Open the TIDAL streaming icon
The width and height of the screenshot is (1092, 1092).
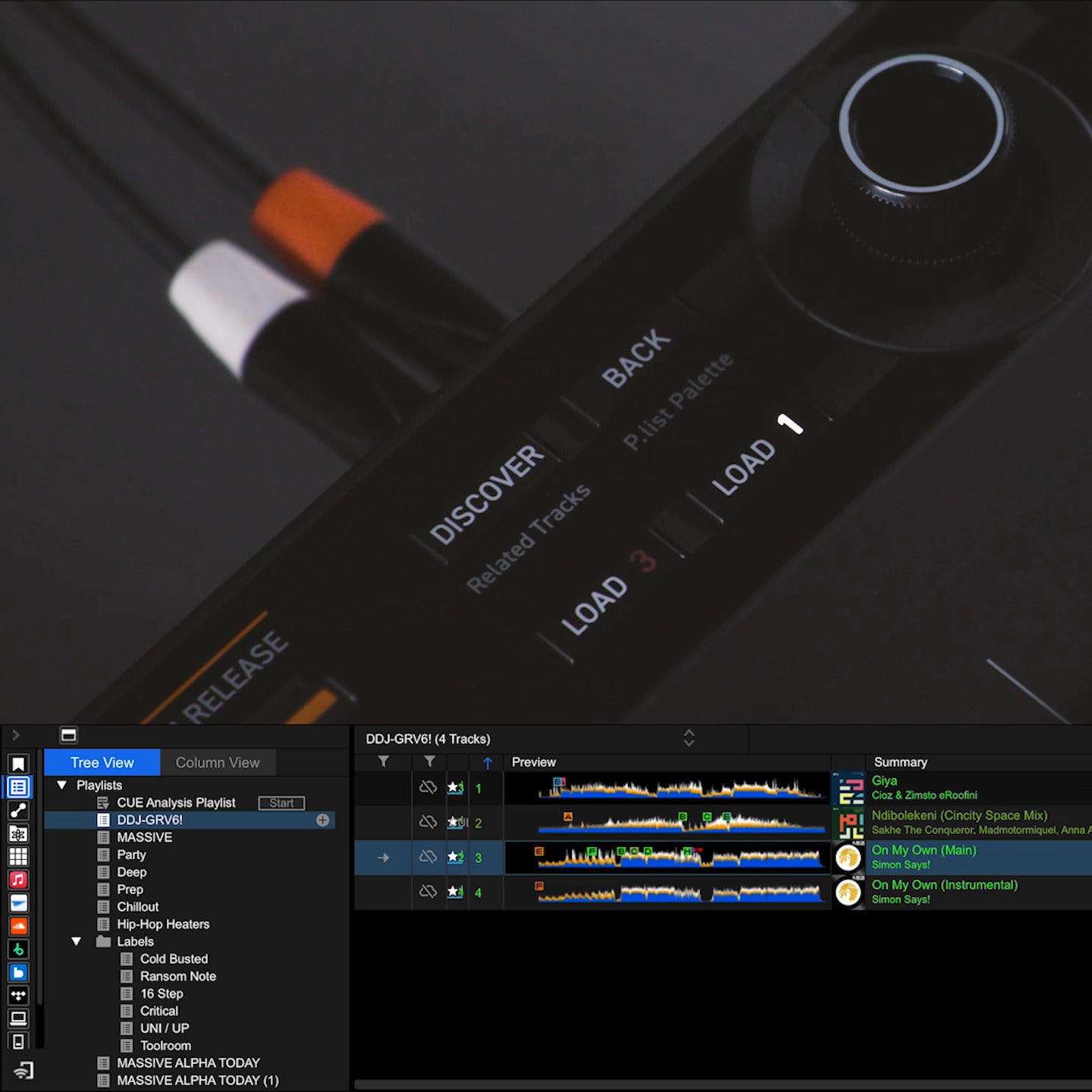click(18, 995)
